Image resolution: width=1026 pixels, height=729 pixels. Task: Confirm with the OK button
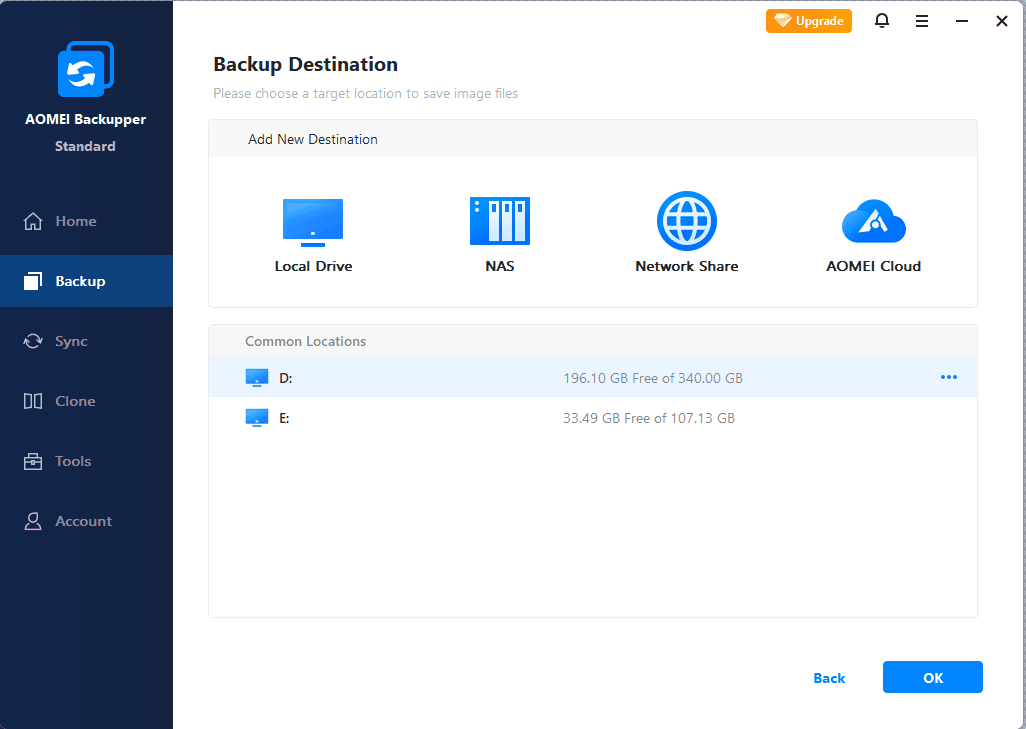[x=932, y=677]
